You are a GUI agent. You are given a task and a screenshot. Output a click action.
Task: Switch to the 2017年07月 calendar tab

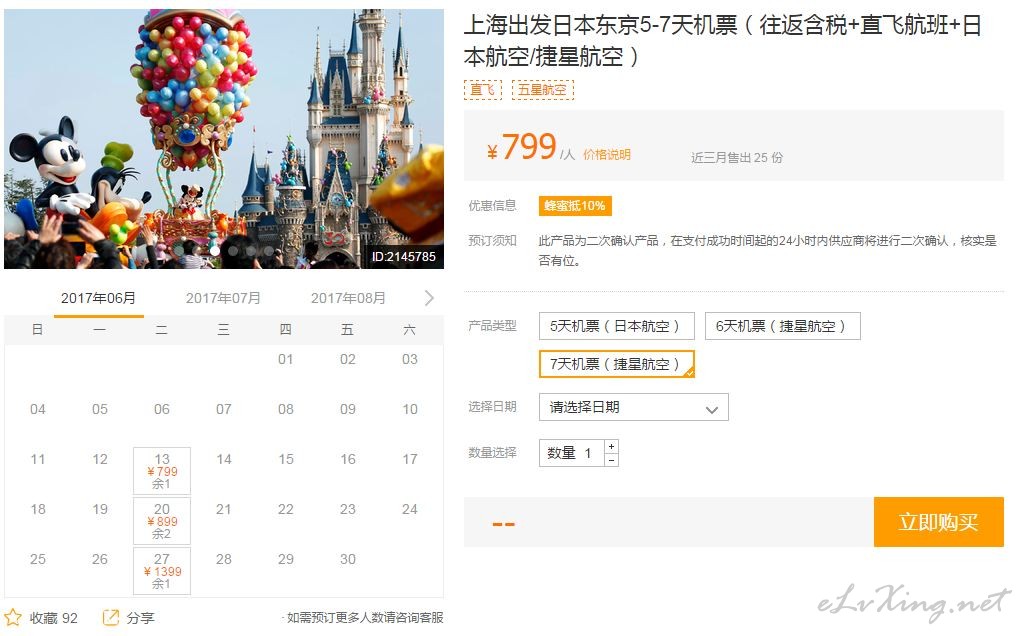[223, 298]
